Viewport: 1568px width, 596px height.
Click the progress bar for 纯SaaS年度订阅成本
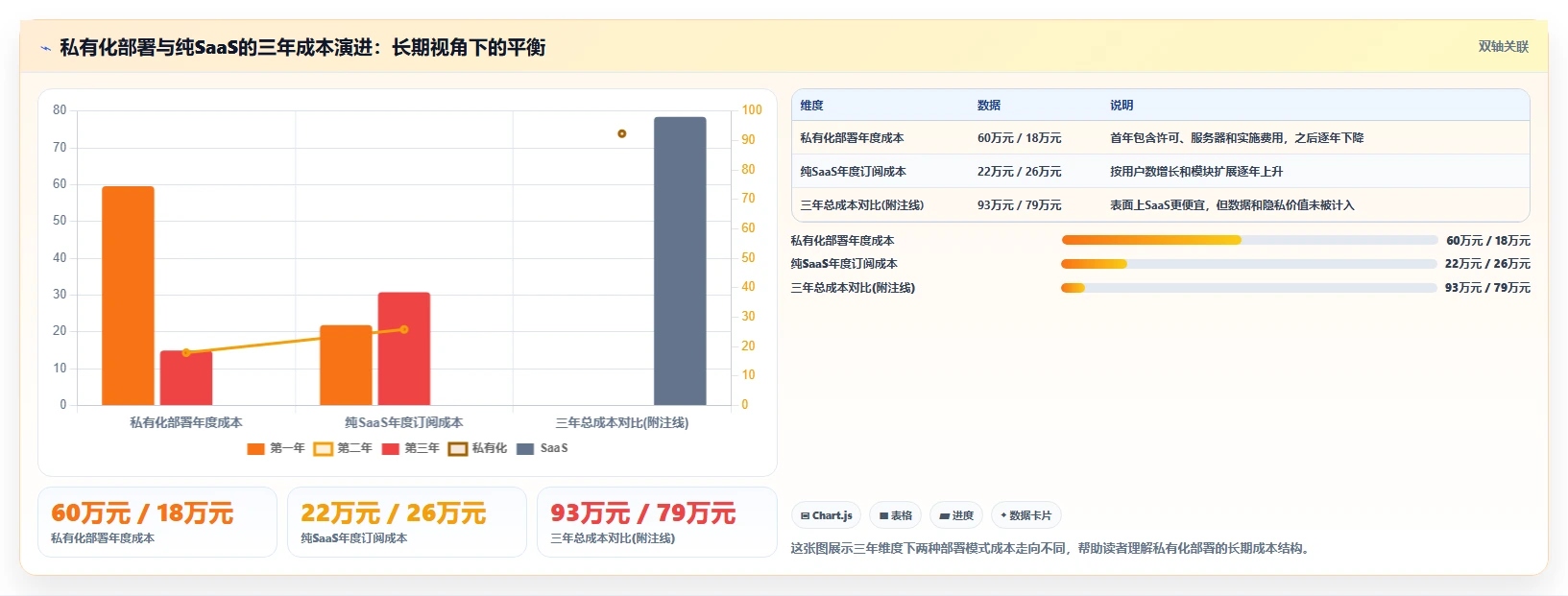1249,264
